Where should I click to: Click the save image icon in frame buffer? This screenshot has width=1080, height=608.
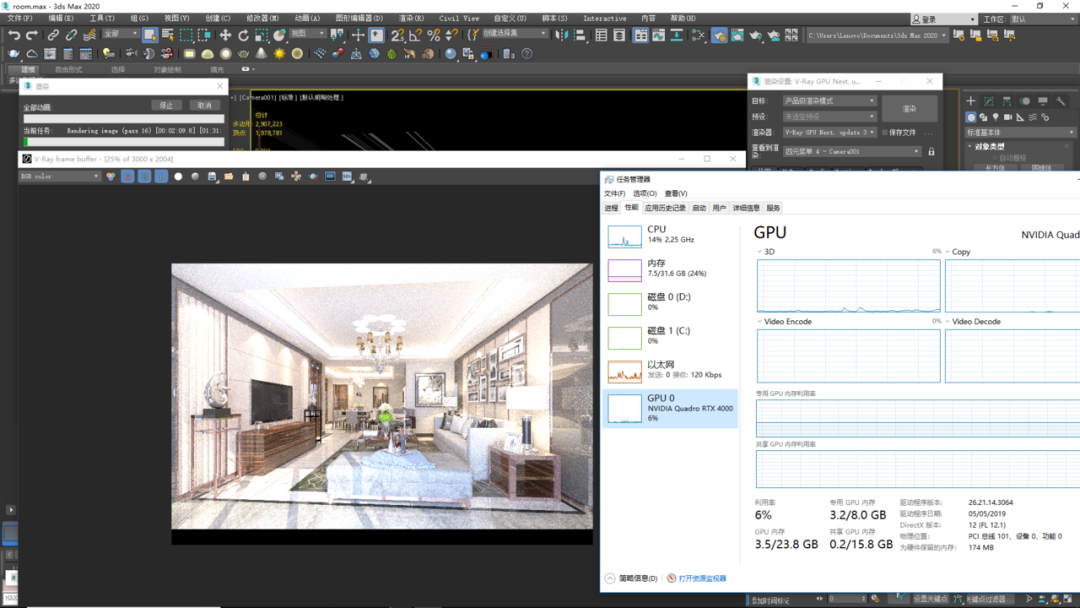(212, 177)
